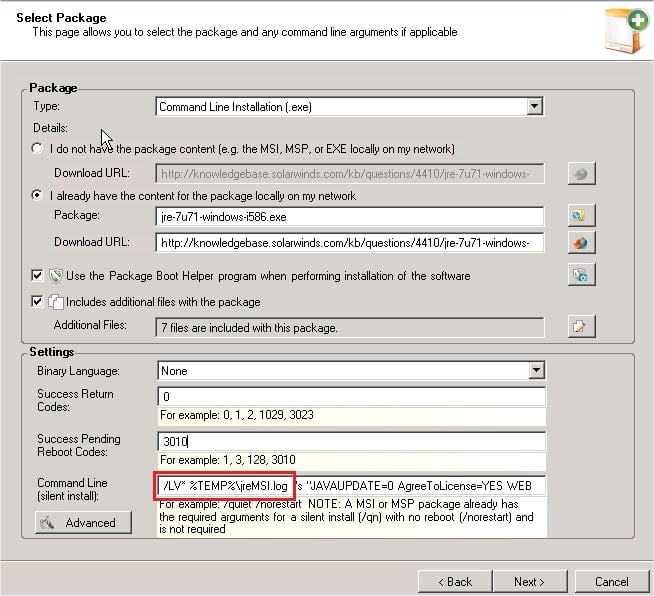
Task: Toggle Use the Package Boot Helper checkbox
Action: click(37, 275)
